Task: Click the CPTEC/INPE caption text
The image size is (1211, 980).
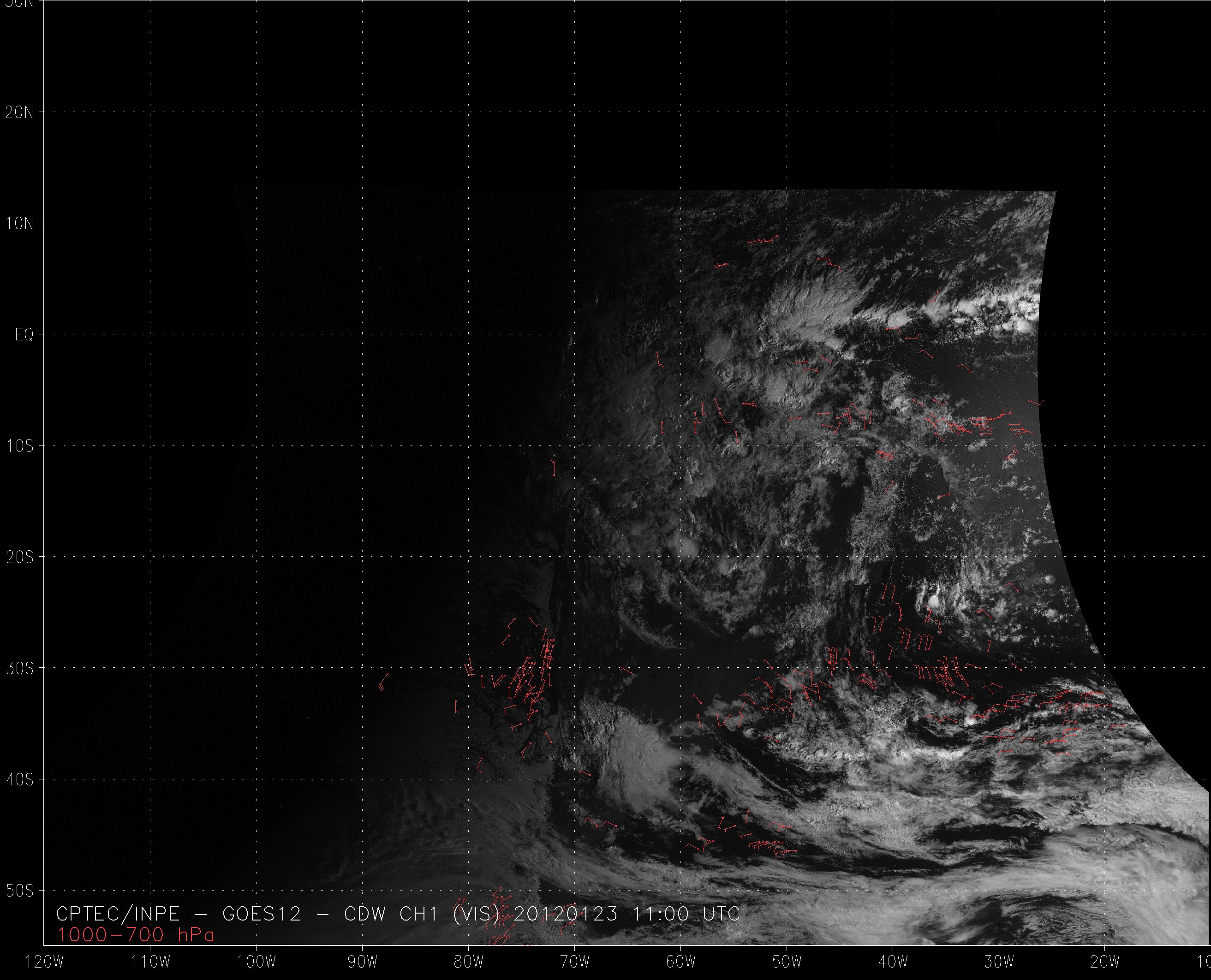Action: 118,914
